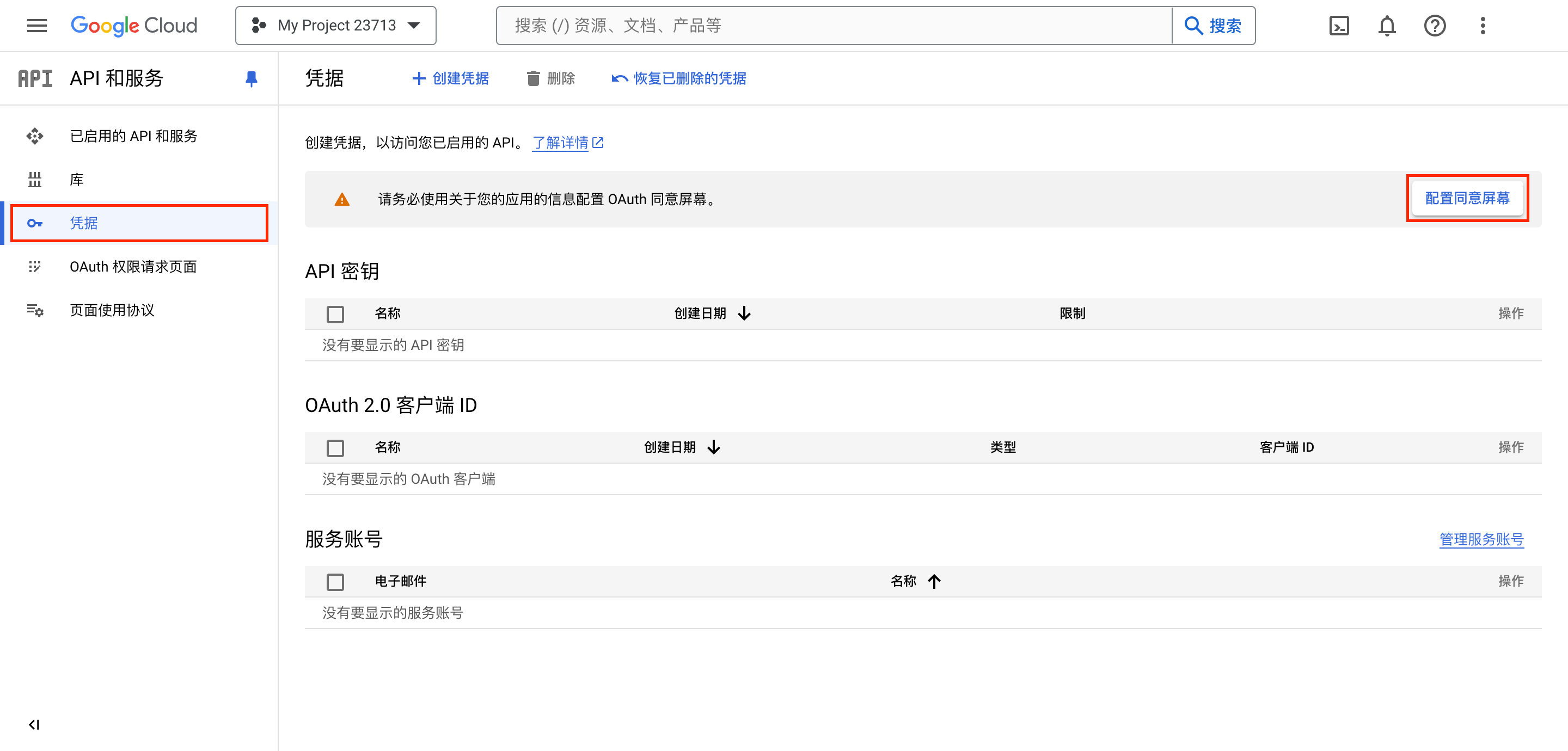This screenshot has height=751, width=1568.
Task: Click the 删除 trash button
Action: [x=551, y=78]
